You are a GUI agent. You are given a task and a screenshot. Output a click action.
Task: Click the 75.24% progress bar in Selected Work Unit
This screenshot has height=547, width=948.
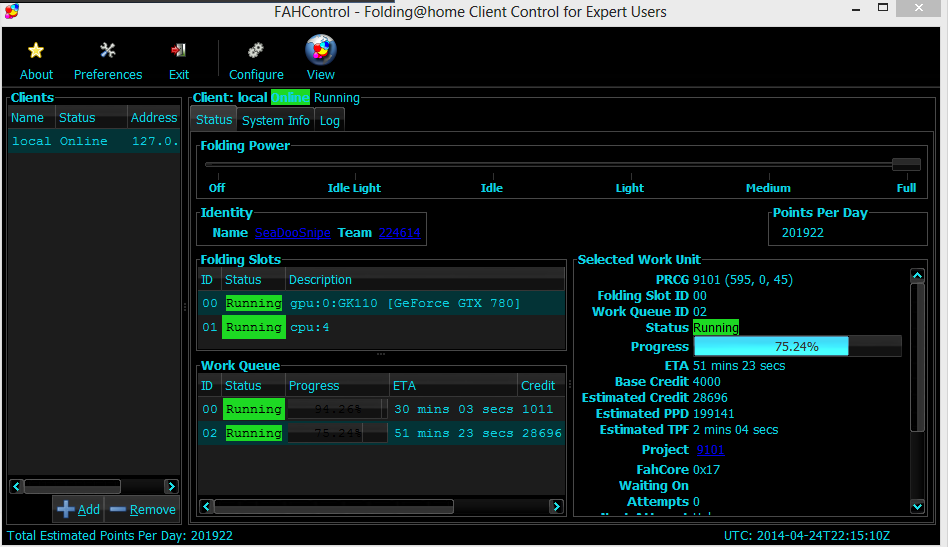point(797,346)
